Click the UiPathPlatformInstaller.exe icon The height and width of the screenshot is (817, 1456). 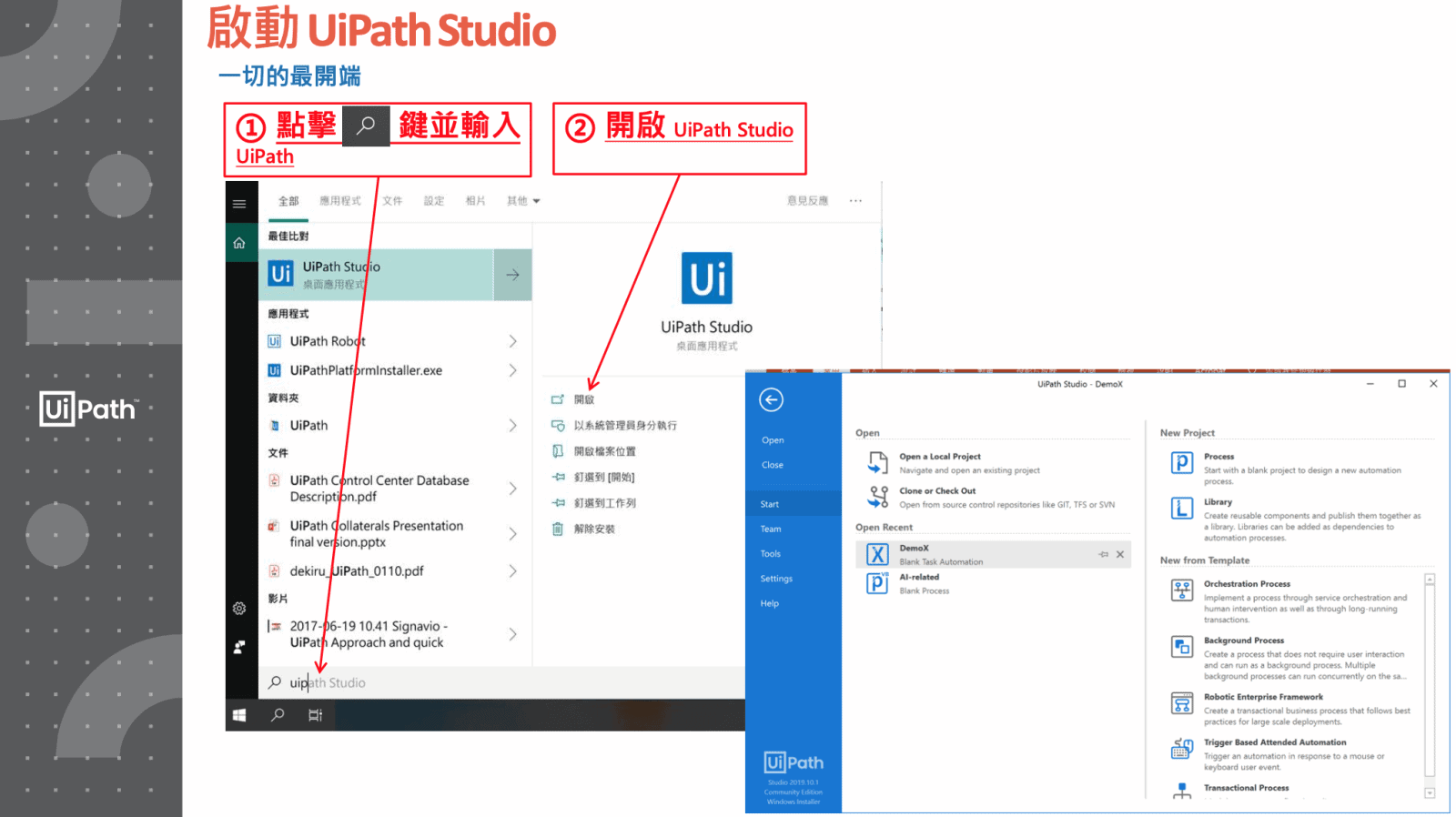(274, 370)
